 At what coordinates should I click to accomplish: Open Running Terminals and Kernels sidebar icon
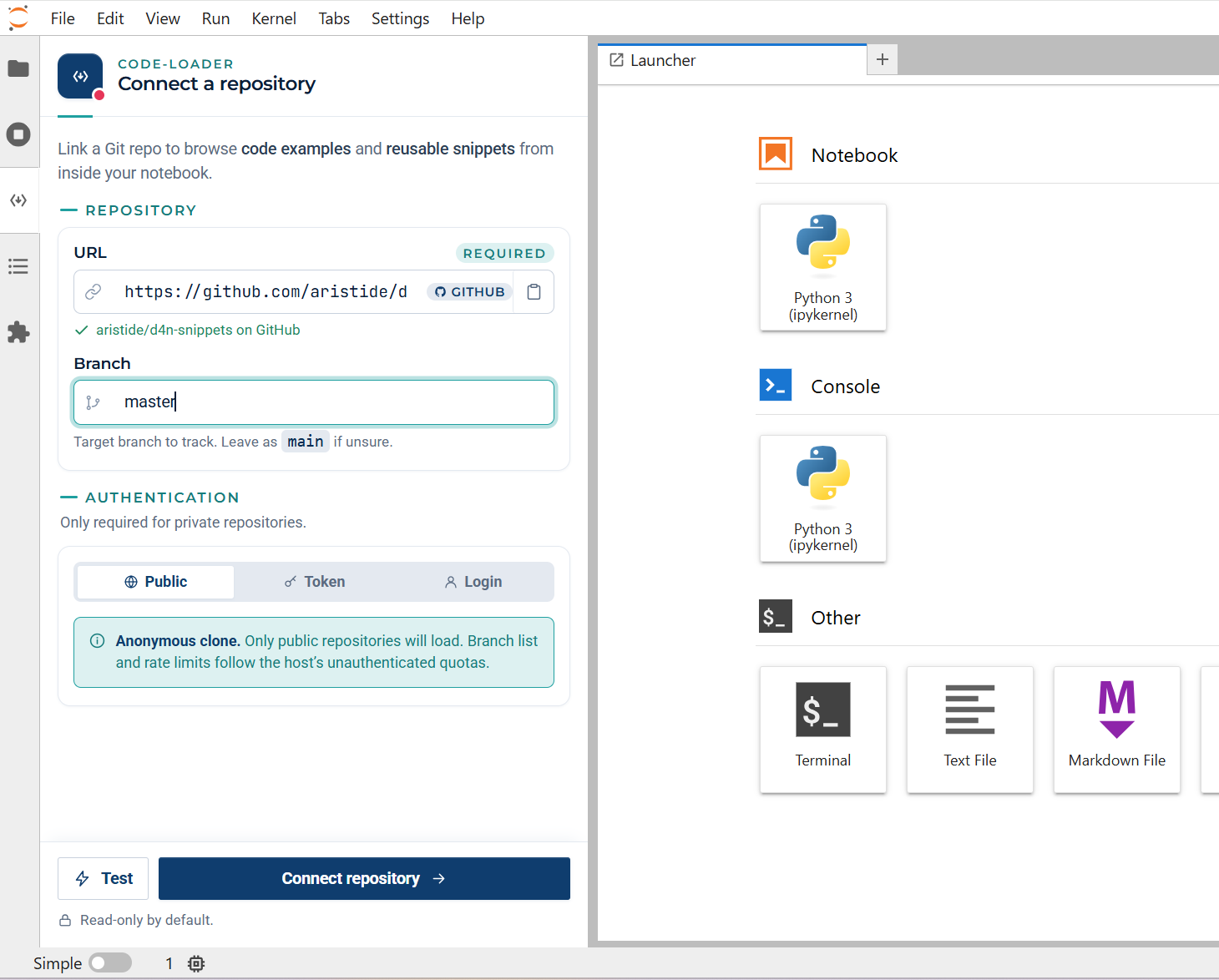[18, 134]
